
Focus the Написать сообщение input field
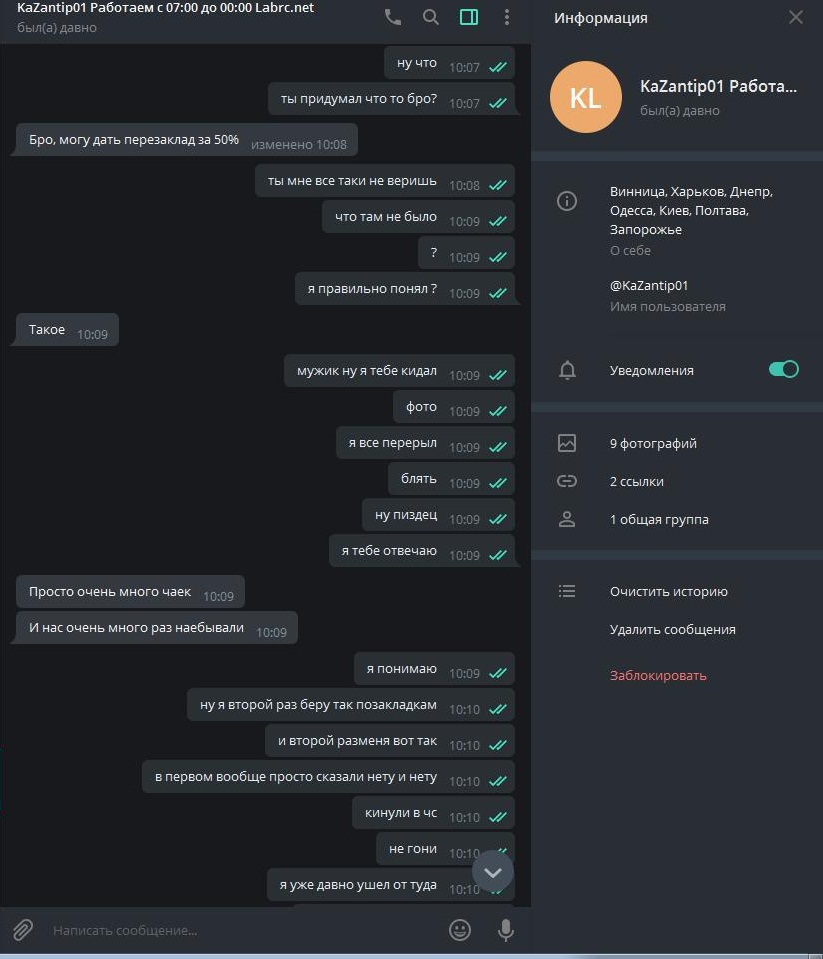(x=245, y=930)
